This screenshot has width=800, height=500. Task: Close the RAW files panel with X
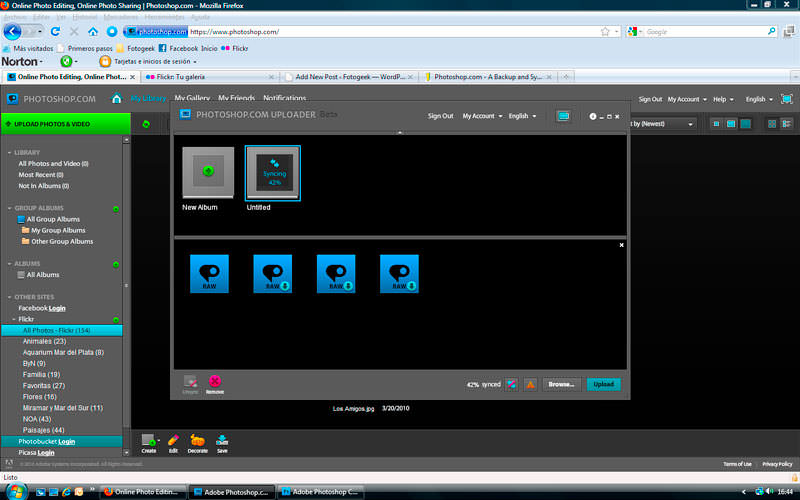(x=621, y=245)
